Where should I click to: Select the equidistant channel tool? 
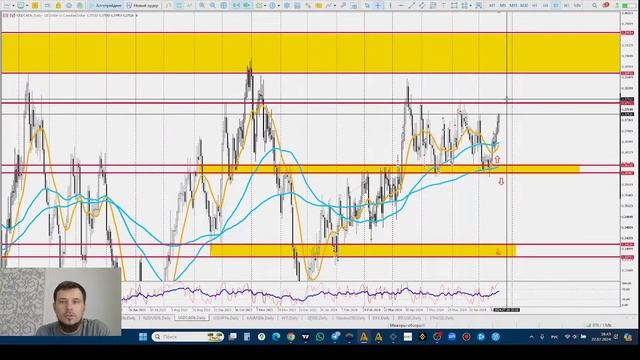(x=422, y=6)
